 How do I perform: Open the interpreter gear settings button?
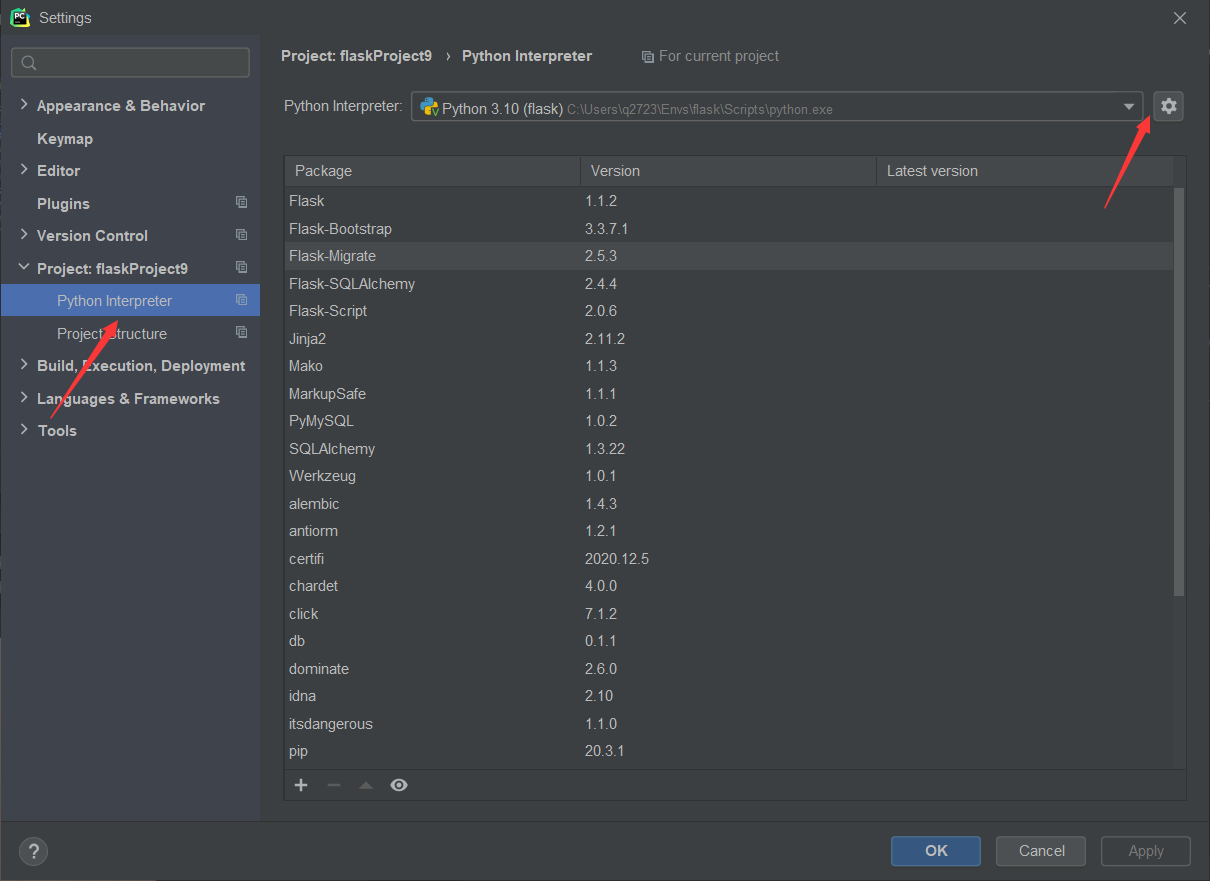1168,106
